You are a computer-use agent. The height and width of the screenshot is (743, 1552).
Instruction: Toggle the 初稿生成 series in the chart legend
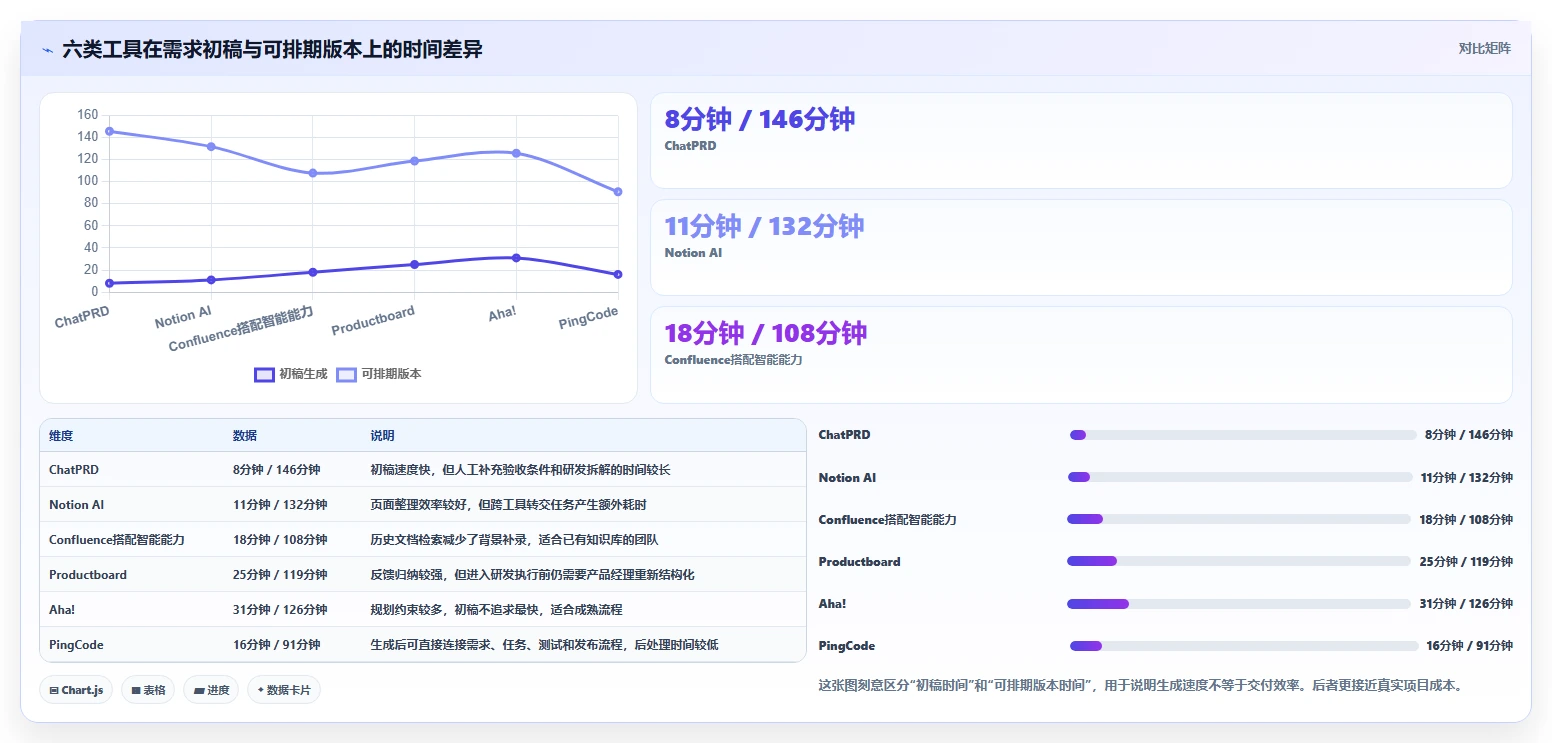(x=291, y=374)
